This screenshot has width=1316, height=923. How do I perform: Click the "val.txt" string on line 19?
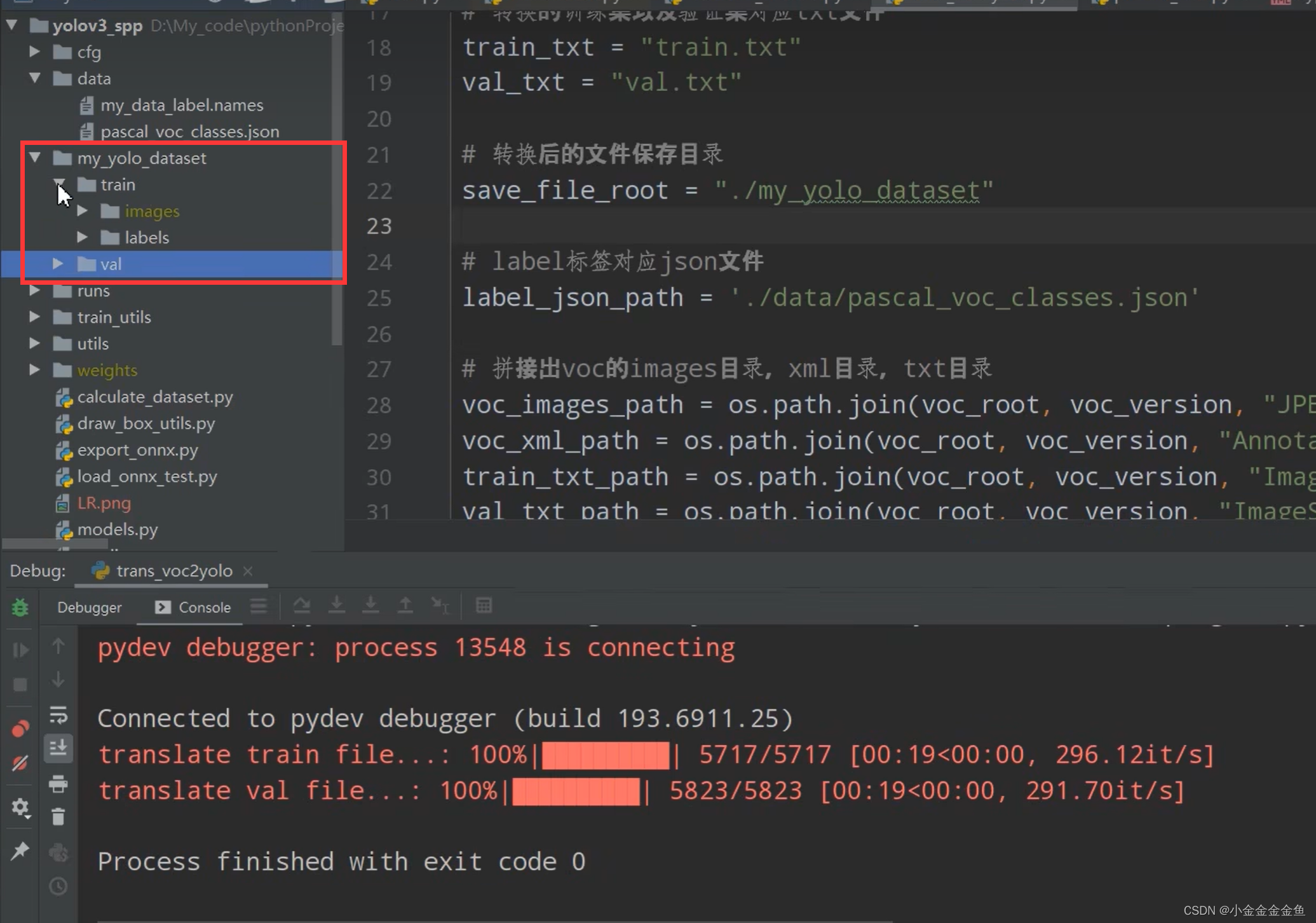pyautogui.click(x=676, y=82)
